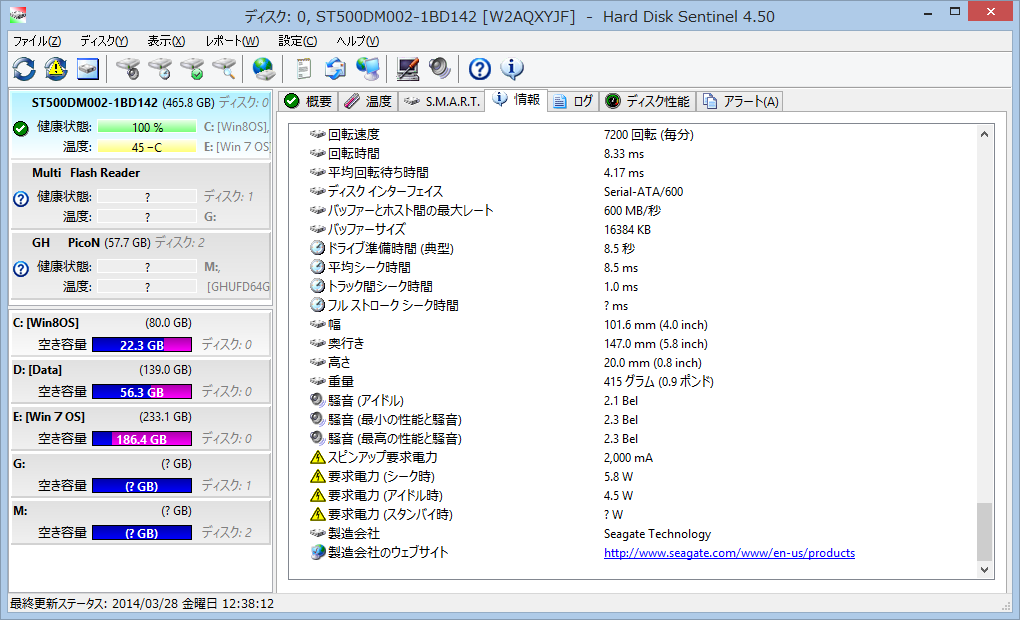Select the C: [Win8OS] partition label
This screenshot has width=1020, height=620.
click(x=46, y=323)
